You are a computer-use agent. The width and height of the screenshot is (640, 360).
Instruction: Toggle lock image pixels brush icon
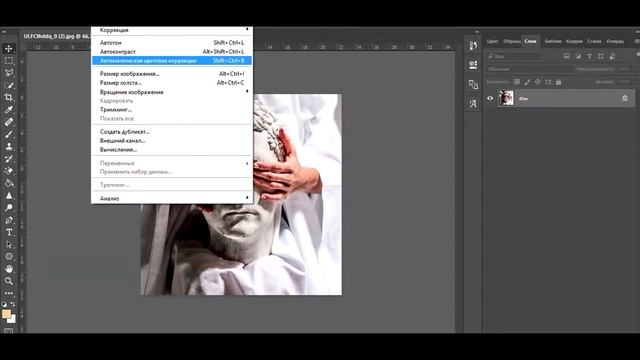[x=527, y=82]
